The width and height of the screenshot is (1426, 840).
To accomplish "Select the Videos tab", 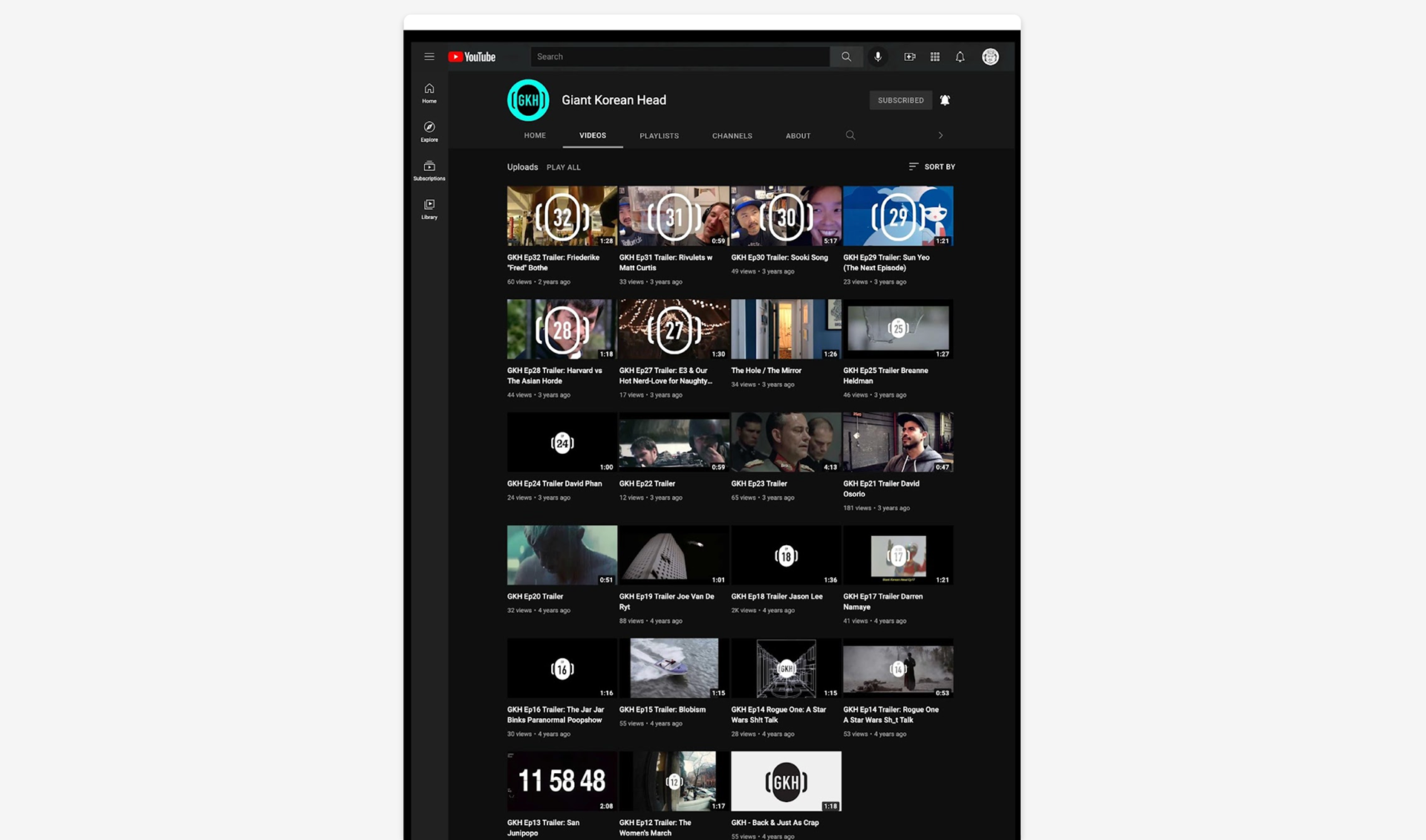I will point(593,135).
